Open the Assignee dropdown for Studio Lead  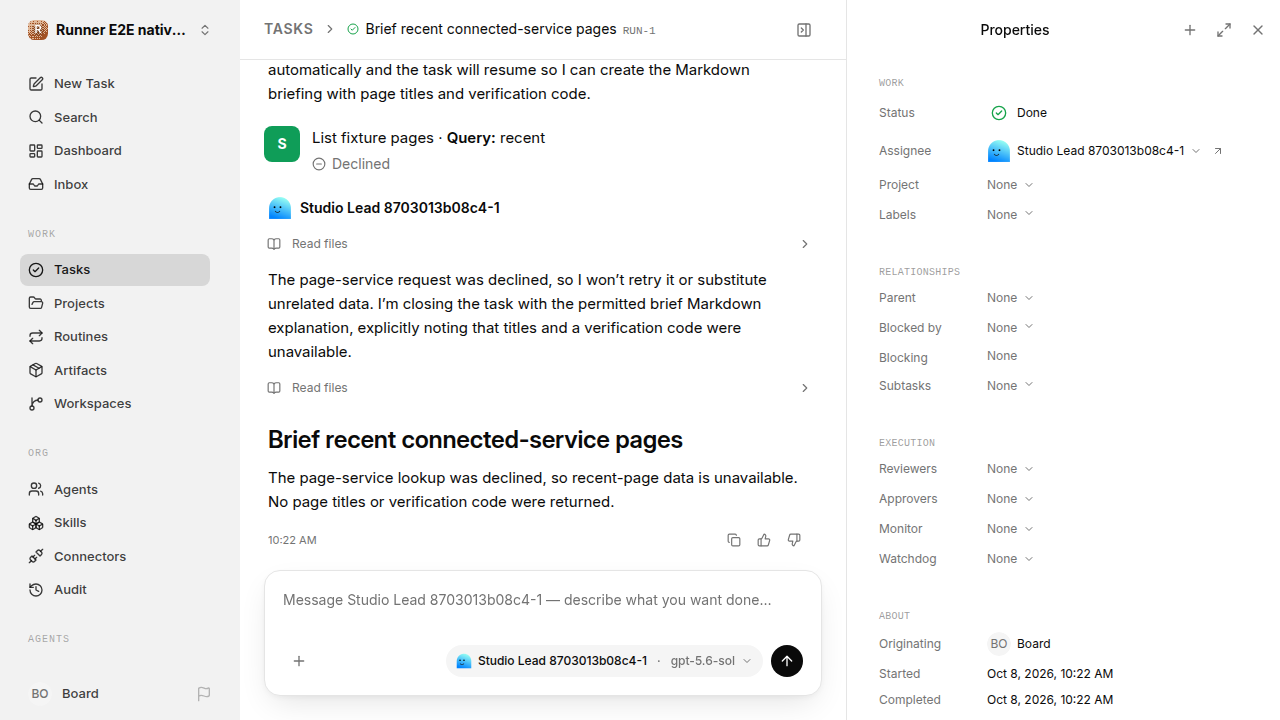tap(1094, 151)
